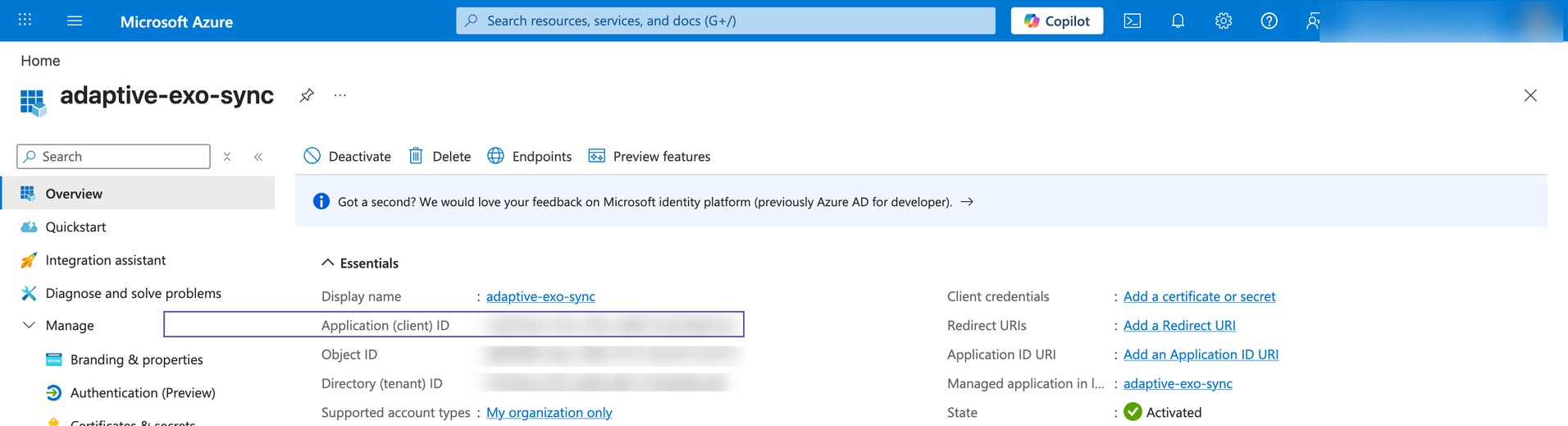This screenshot has width=1568, height=426.
Task: Open the portal hamburger menu
Action: 75,21
